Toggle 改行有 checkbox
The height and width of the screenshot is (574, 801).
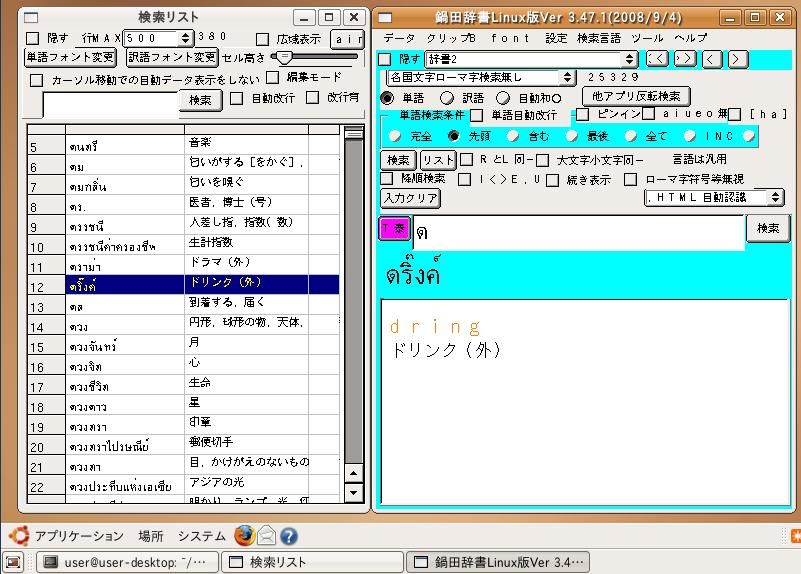pos(312,97)
